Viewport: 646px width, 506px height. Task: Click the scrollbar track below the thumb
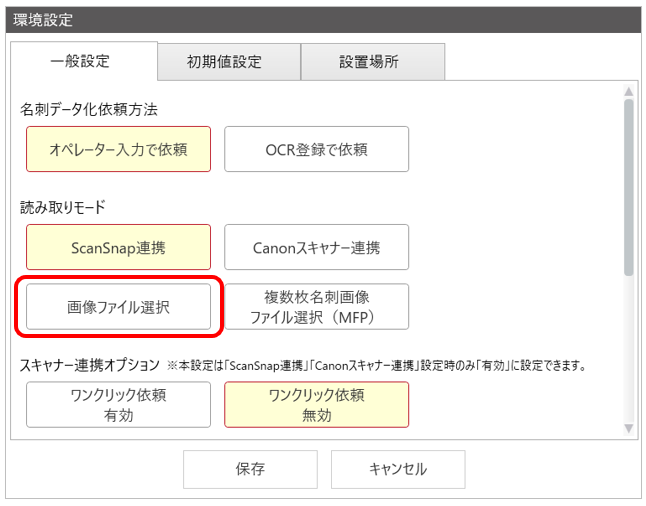click(x=629, y=349)
